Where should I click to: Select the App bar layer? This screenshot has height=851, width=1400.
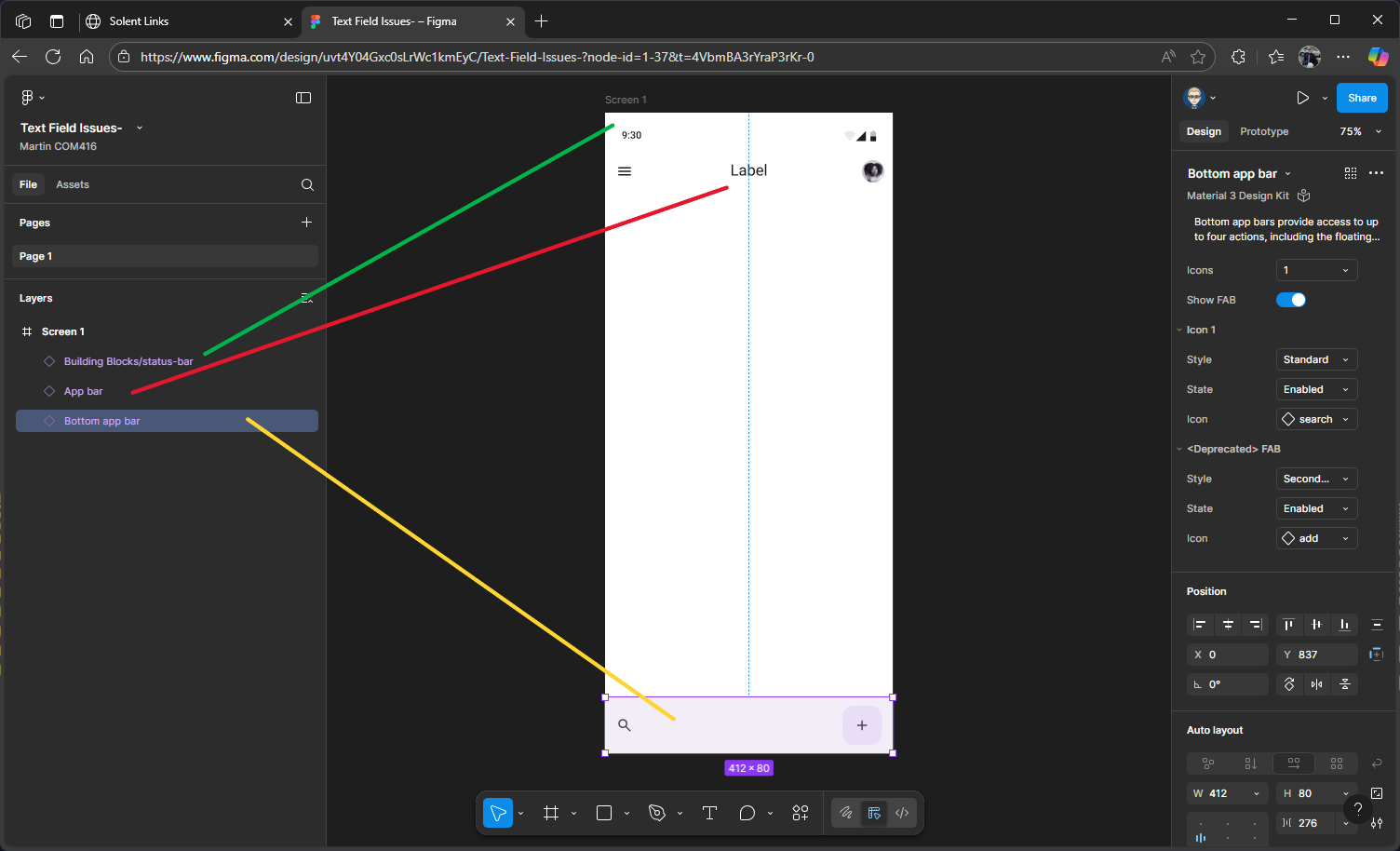pos(84,391)
